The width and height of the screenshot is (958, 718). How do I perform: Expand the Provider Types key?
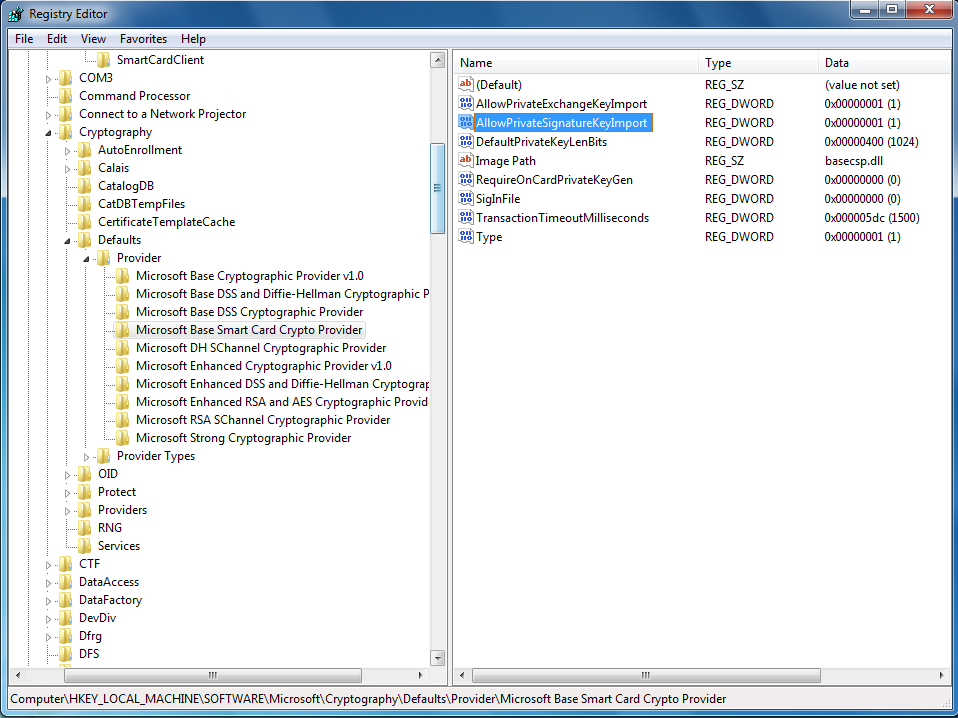[86, 457]
